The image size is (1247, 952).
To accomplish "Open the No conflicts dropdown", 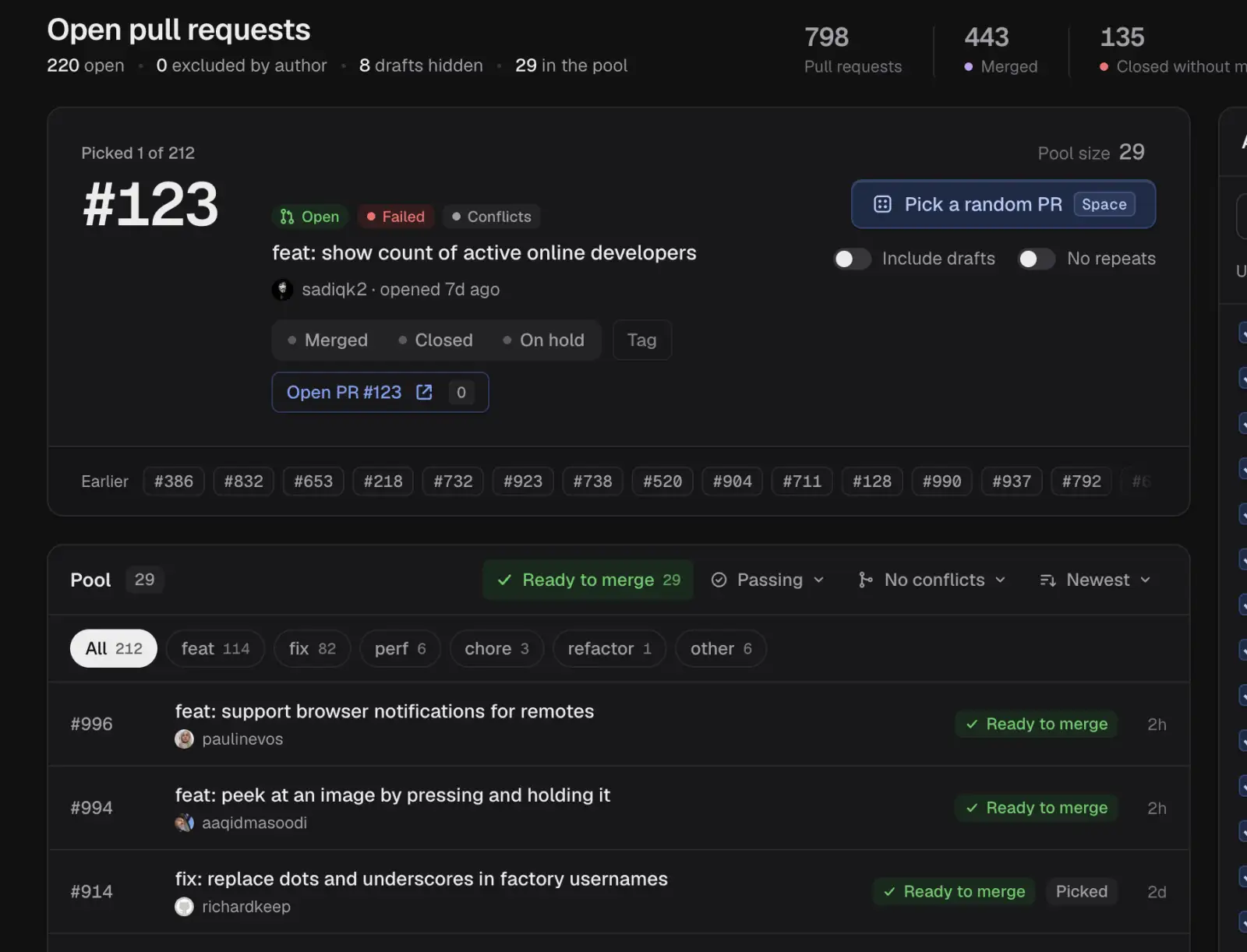I will point(932,580).
